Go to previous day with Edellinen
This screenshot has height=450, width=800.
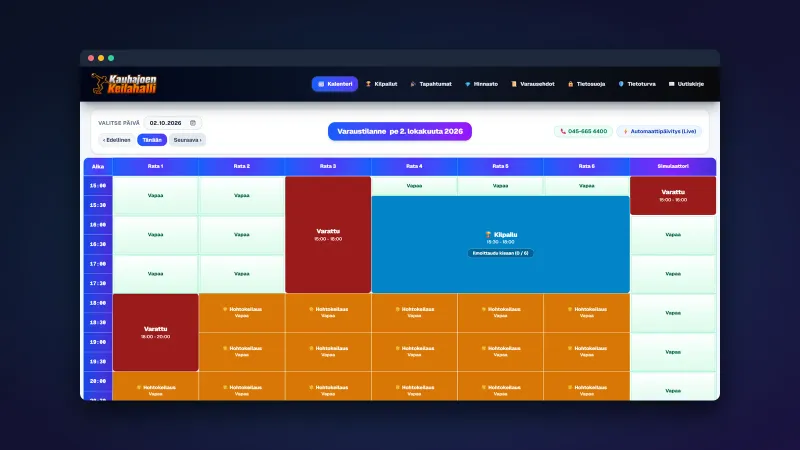(x=117, y=140)
